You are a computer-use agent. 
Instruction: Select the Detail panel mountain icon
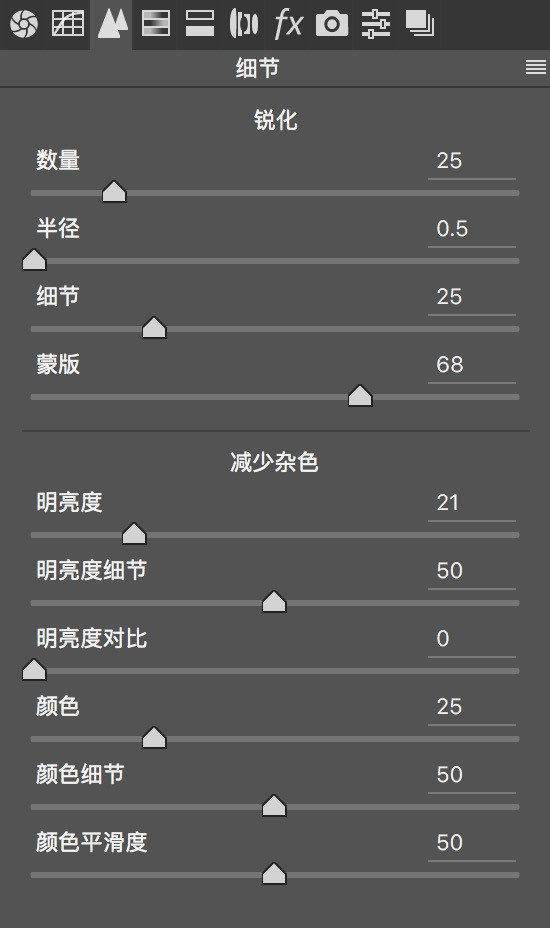coord(112,24)
